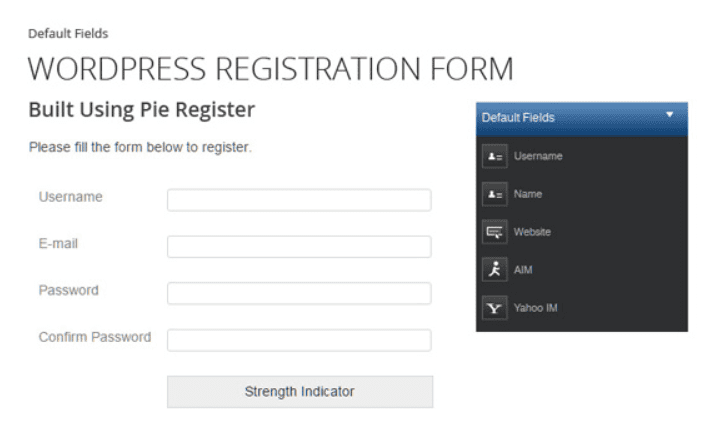Click the Name field icon

click(495, 195)
